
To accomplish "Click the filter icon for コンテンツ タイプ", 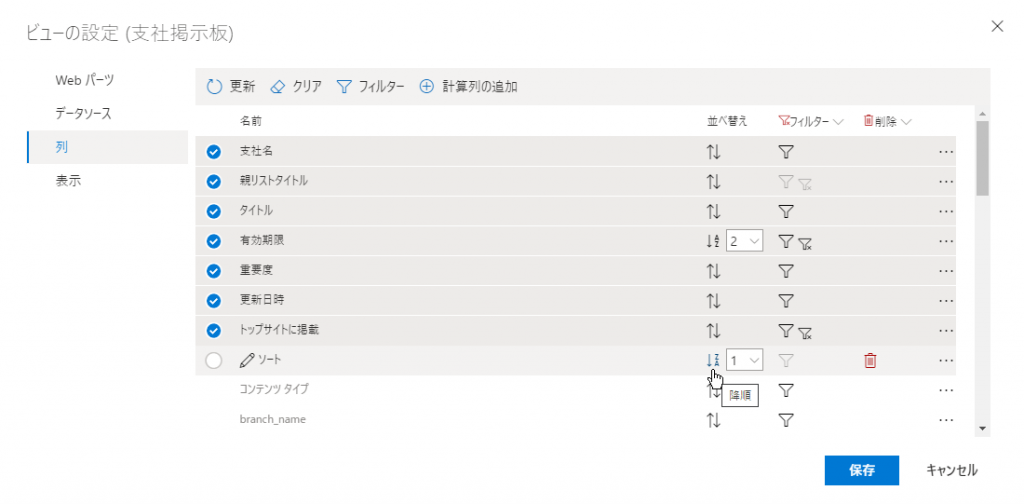I will (x=786, y=390).
